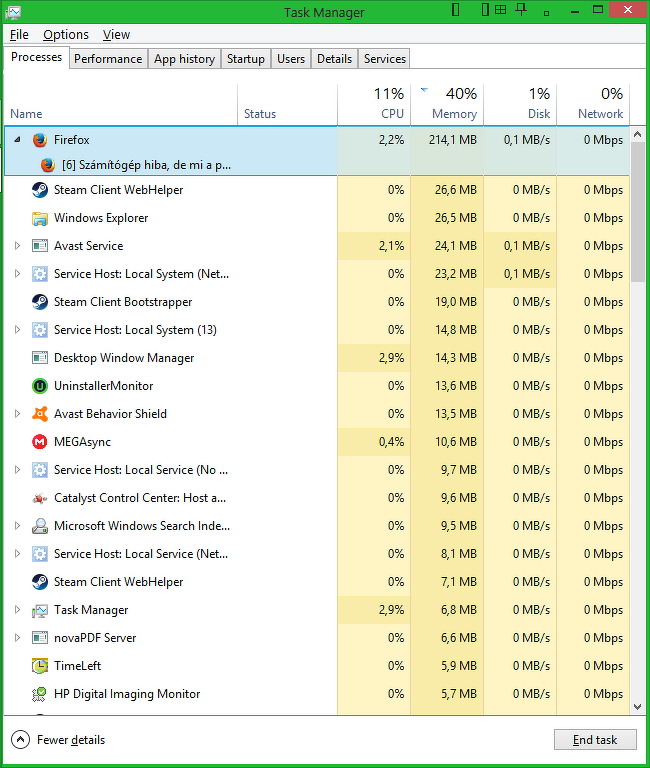
Task: Switch to the Performance tab
Action: pos(108,59)
